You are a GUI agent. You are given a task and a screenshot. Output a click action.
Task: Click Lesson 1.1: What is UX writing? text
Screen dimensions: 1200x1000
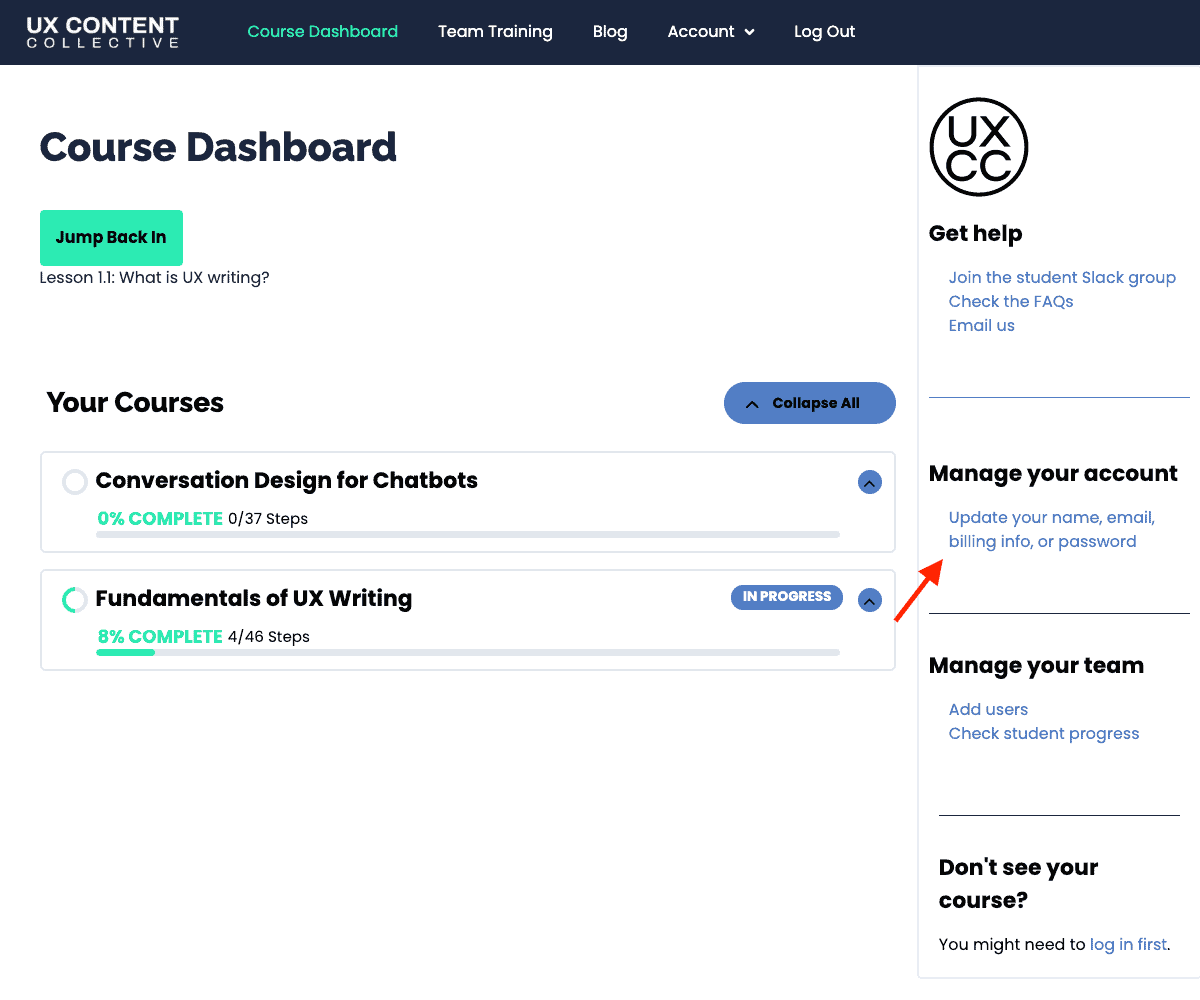click(155, 278)
